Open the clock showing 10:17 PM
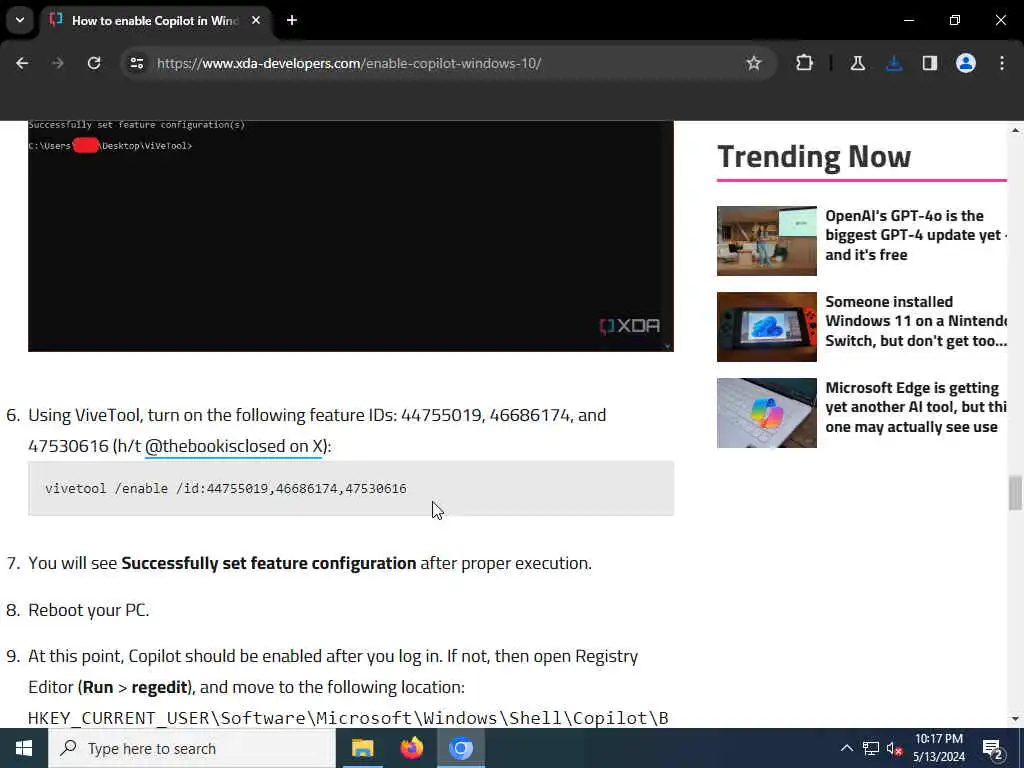The height and width of the screenshot is (768, 1024). click(x=939, y=748)
